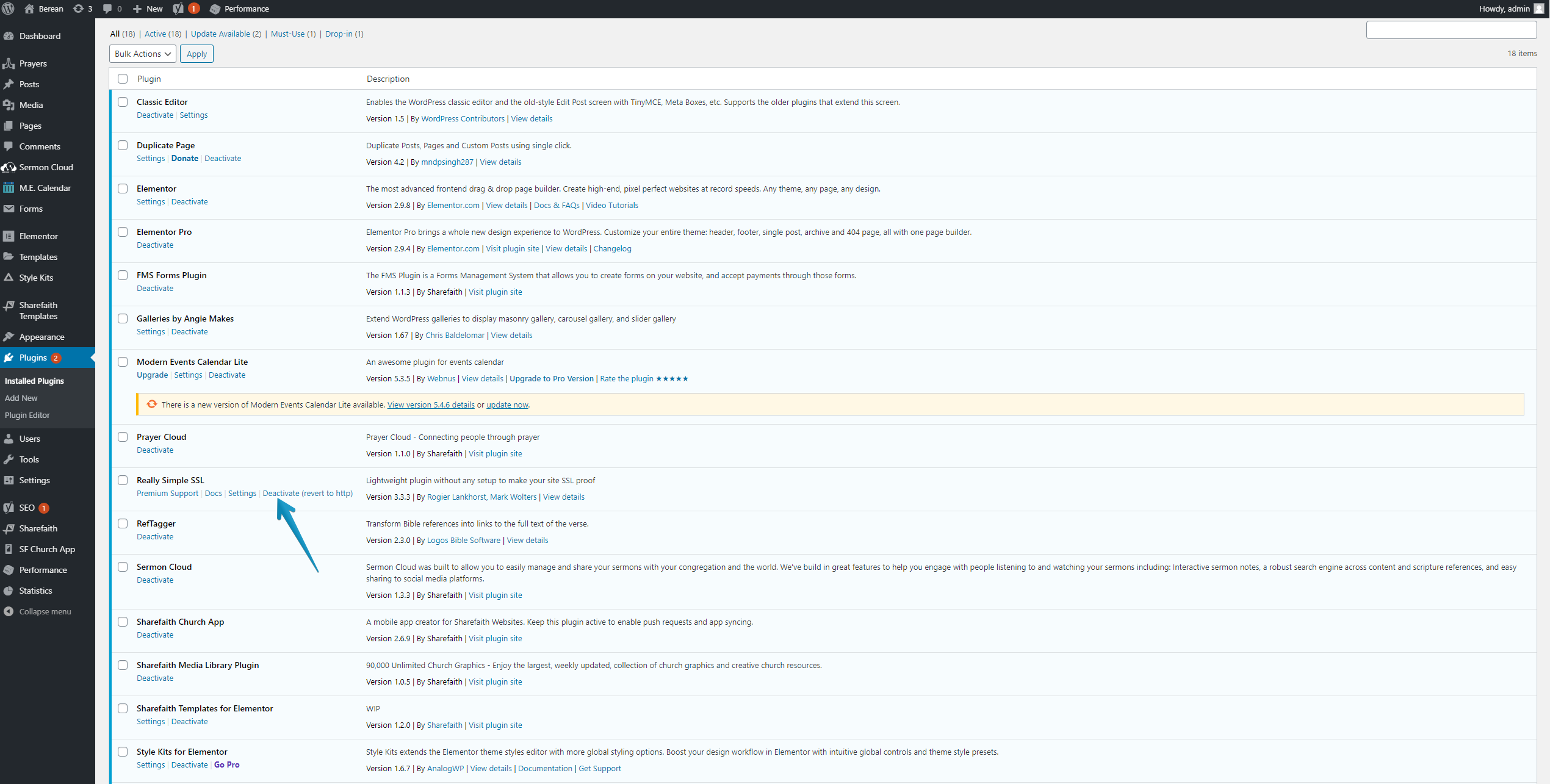Deactivate Really Simple SSL (revert to http)
Image resolution: width=1550 pixels, height=784 pixels.
[x=308, y=494]
